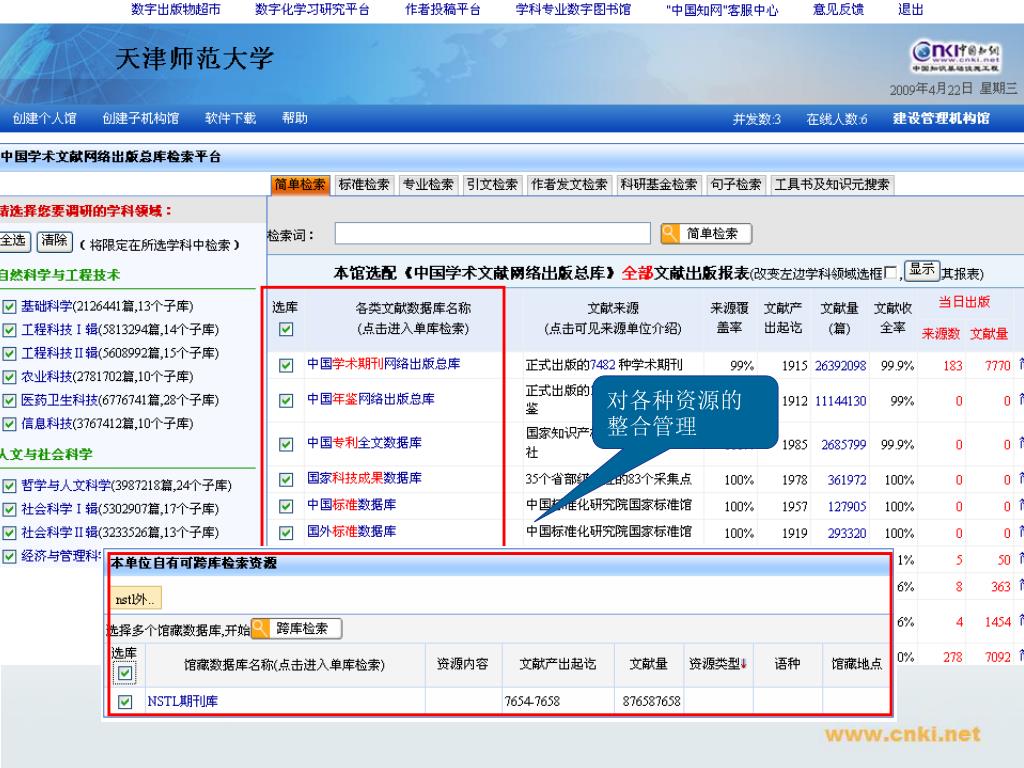The height and width of the screenshot is (768, 1024).
Task: Switch to the 标准检索 tab
Action: coord(364,185)
